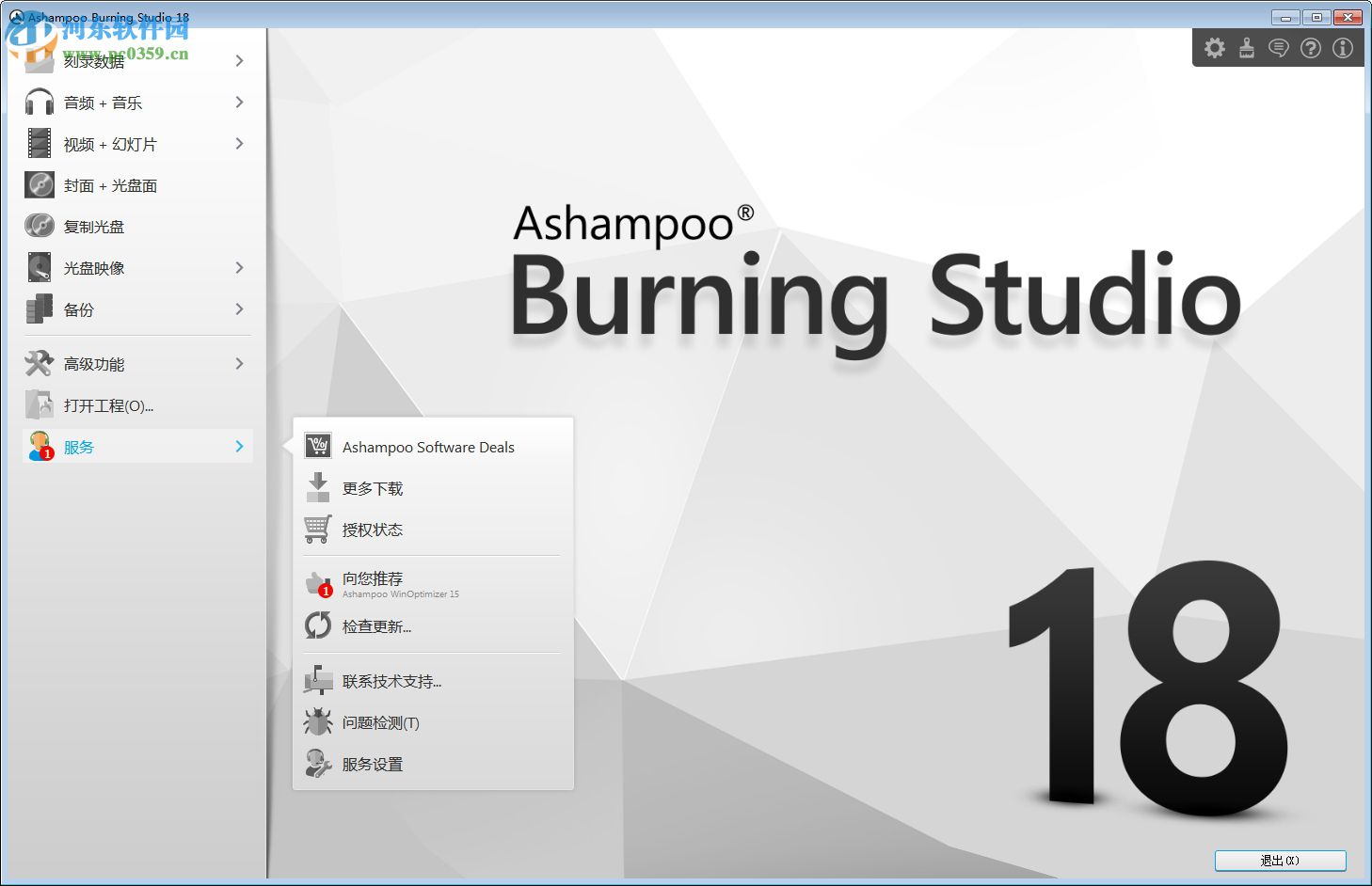The width and height of the screenshot is (1372, 886).
Task: Select the 封面 + 光盘面 disc icon
Action: [39, 184]
